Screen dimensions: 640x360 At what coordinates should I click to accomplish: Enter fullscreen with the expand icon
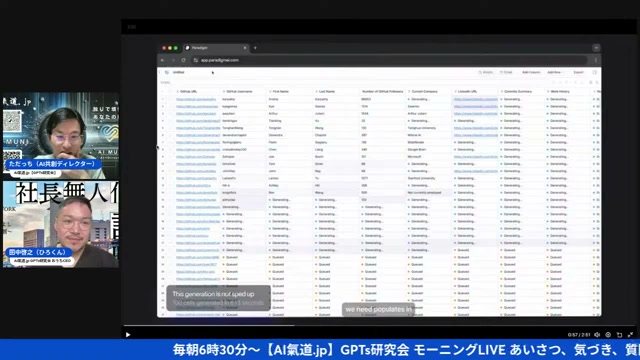click(x=630, y=335)
